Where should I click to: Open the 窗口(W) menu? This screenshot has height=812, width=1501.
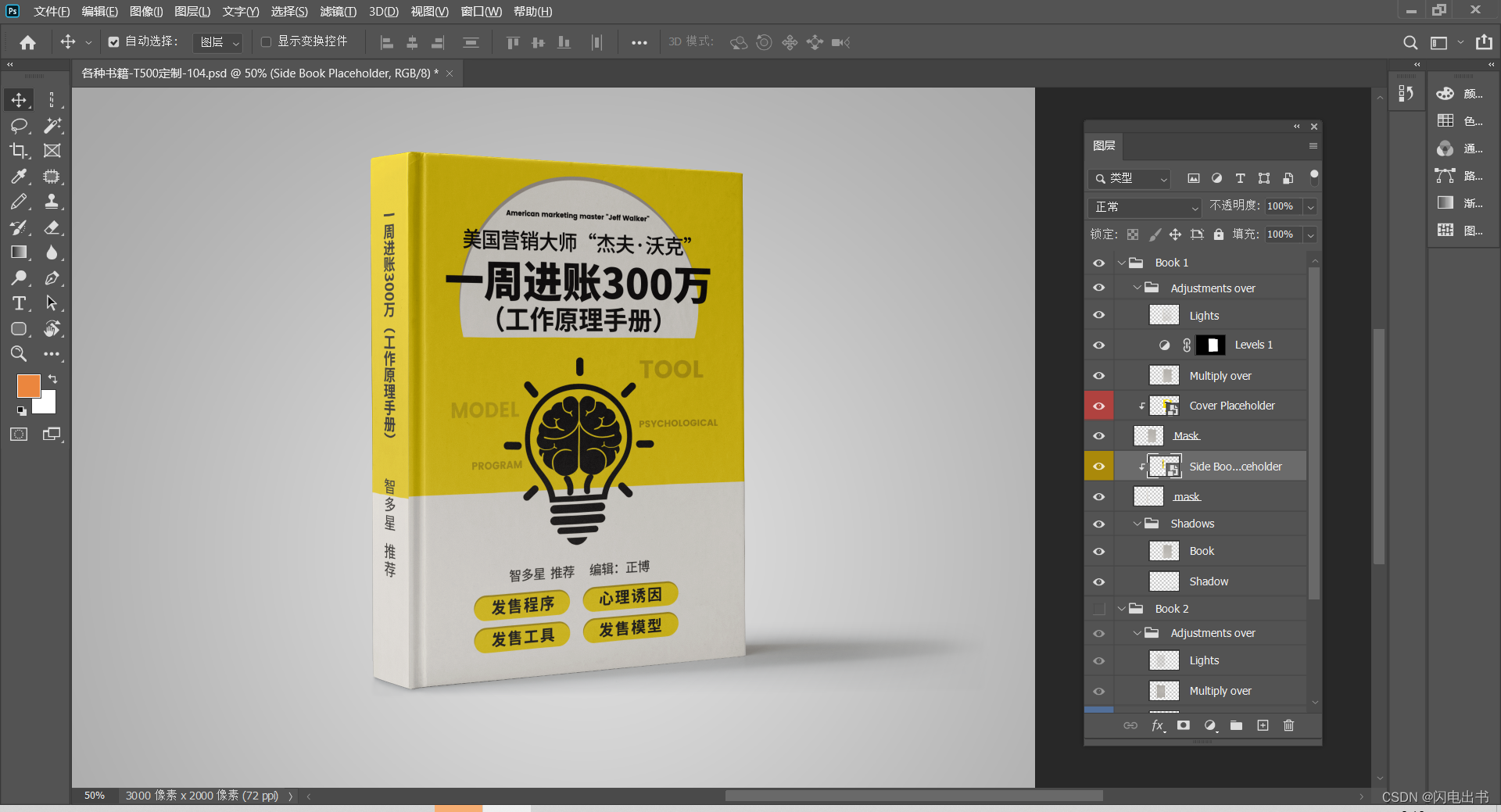tap(482, 12)
